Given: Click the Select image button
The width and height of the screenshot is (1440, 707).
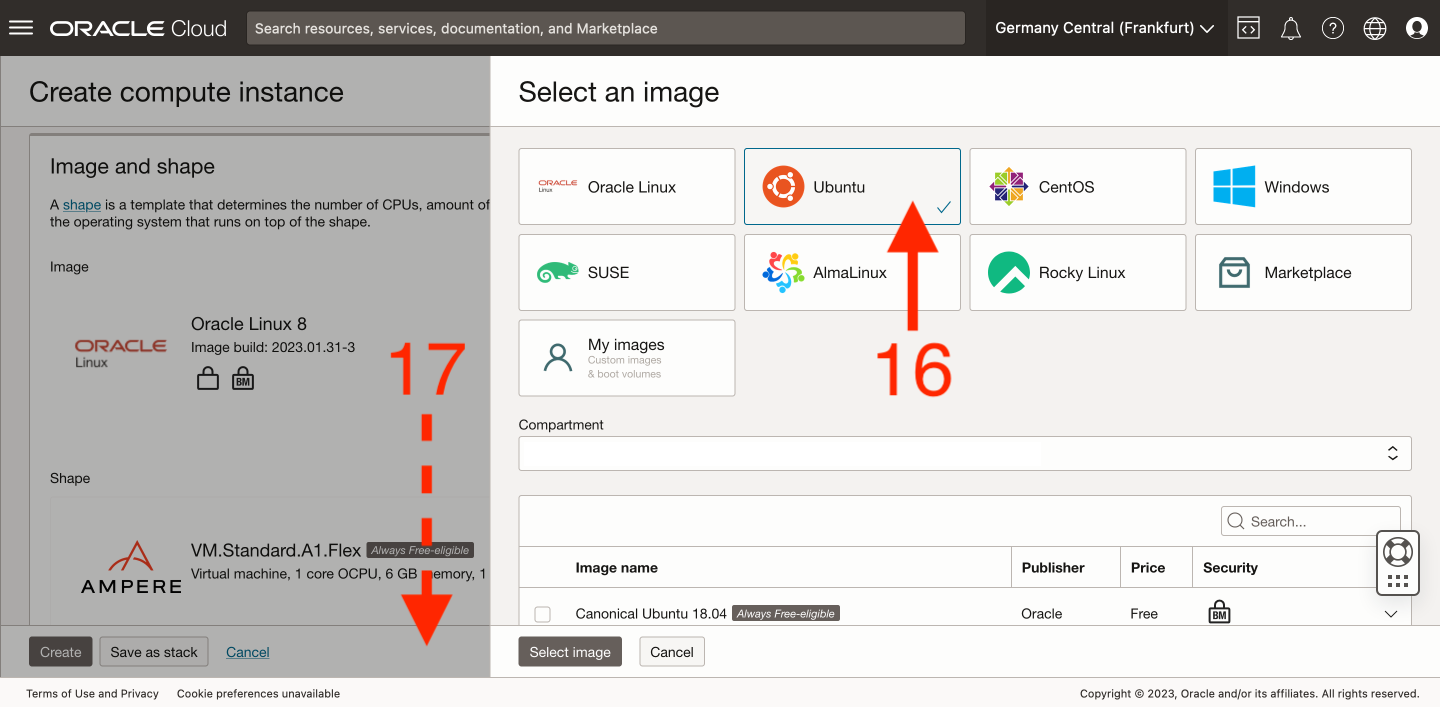Looking at the screenshot, I should tap(570, 652).
